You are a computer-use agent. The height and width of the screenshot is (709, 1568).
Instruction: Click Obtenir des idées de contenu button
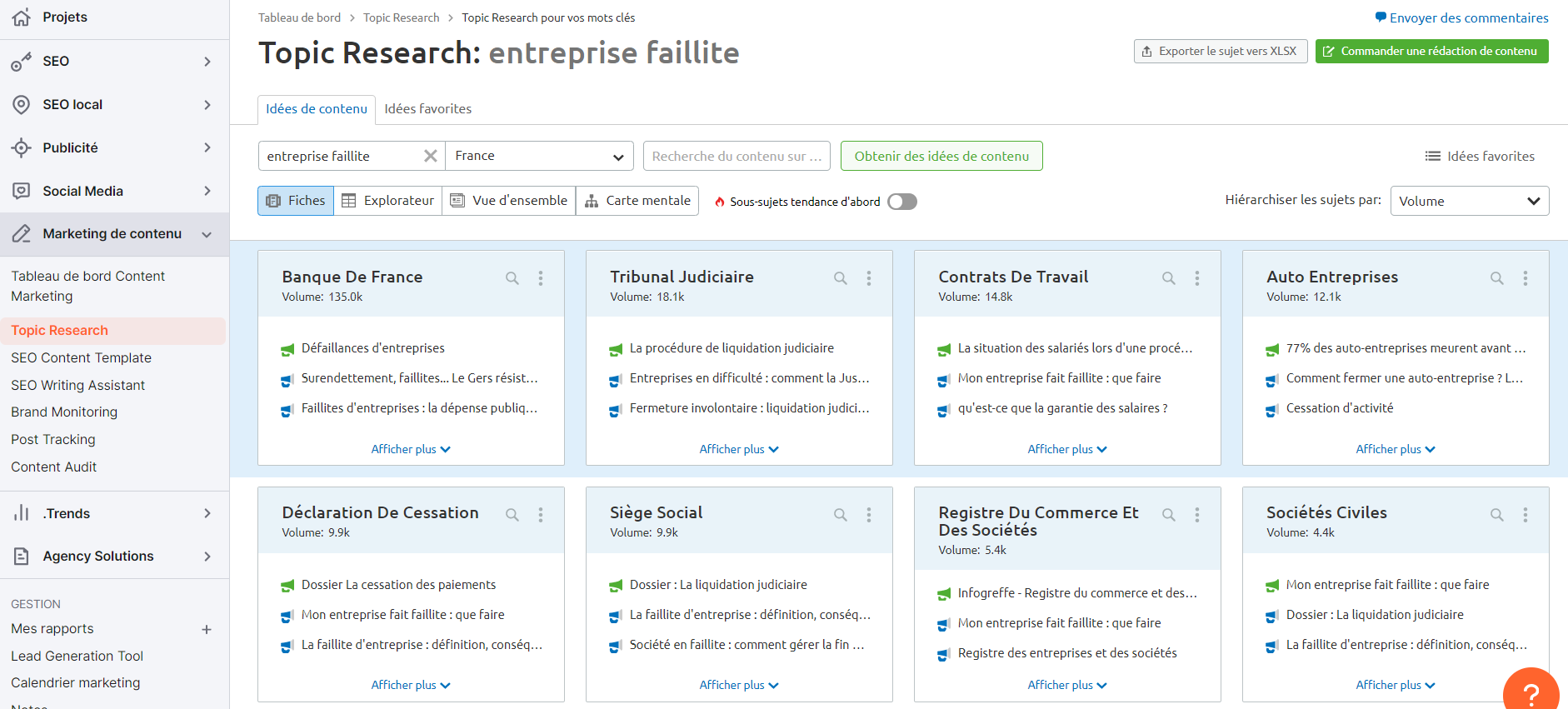coord(941,156)
